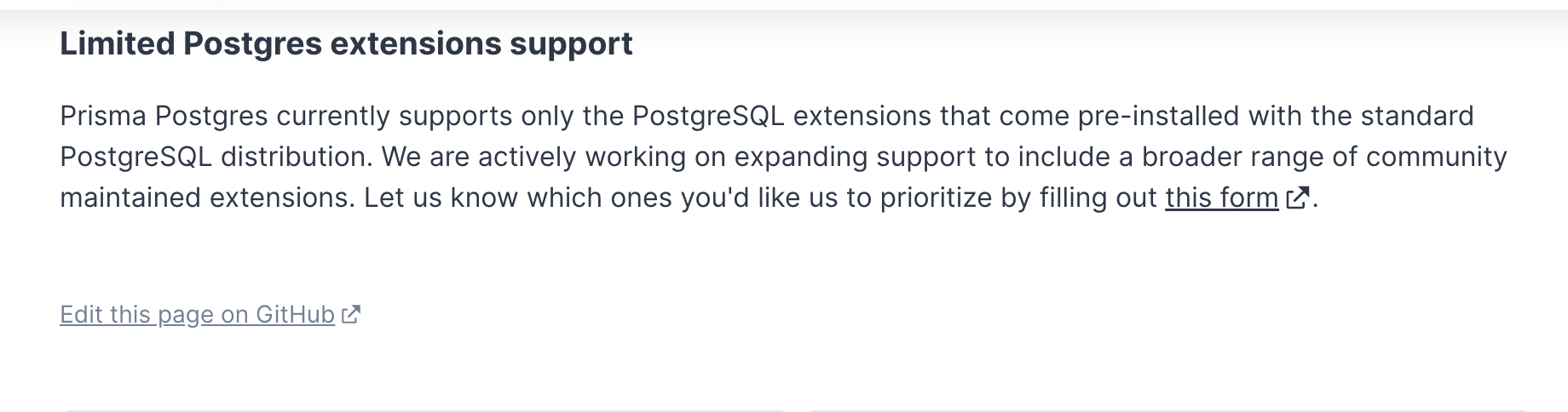This screenshot has height=412, width=1568.
Task: Click the bottom-left navigation card edge
Action: 424,409
